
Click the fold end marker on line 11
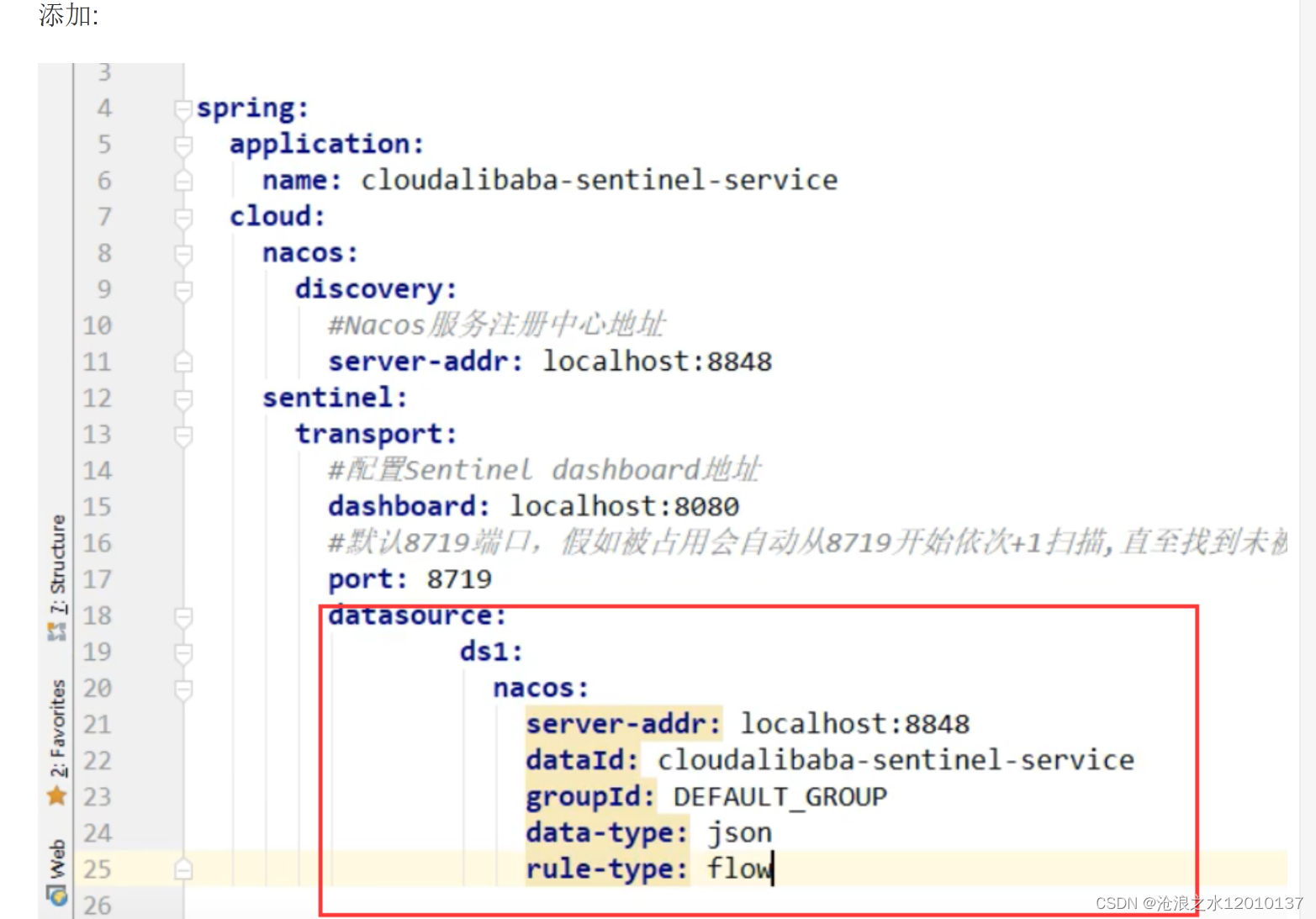tap(182, 362)
